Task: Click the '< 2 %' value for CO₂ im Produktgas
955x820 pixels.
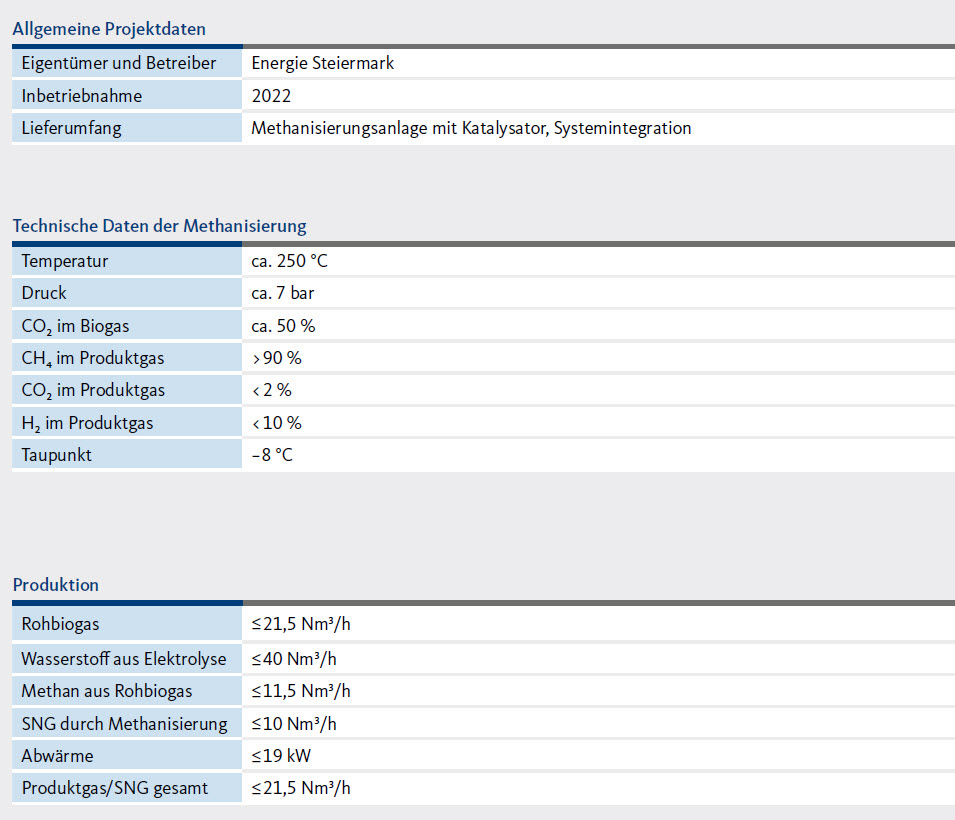Action: (x=272, y=390)
